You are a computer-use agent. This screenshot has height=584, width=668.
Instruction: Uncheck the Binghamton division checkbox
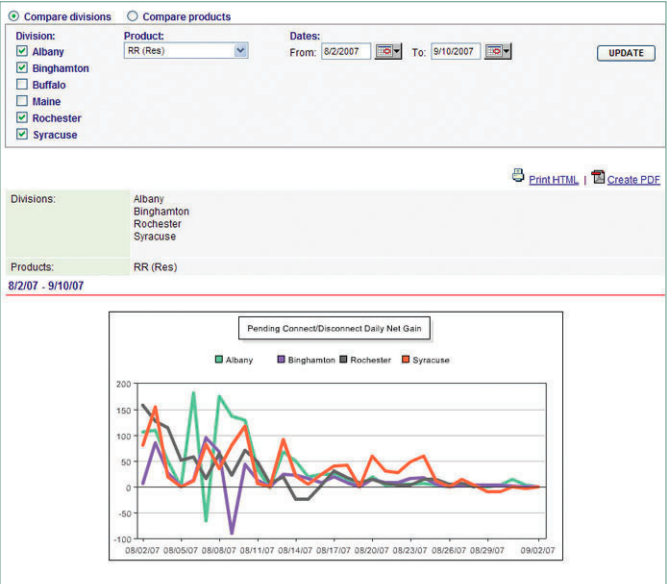coord(22,68)
